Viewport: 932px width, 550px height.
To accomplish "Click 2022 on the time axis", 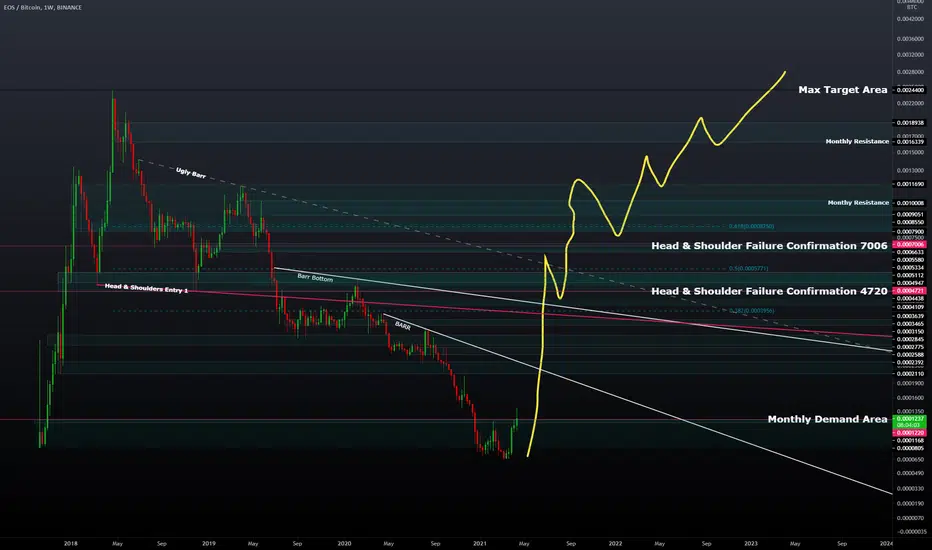I will tap(615, 543).
